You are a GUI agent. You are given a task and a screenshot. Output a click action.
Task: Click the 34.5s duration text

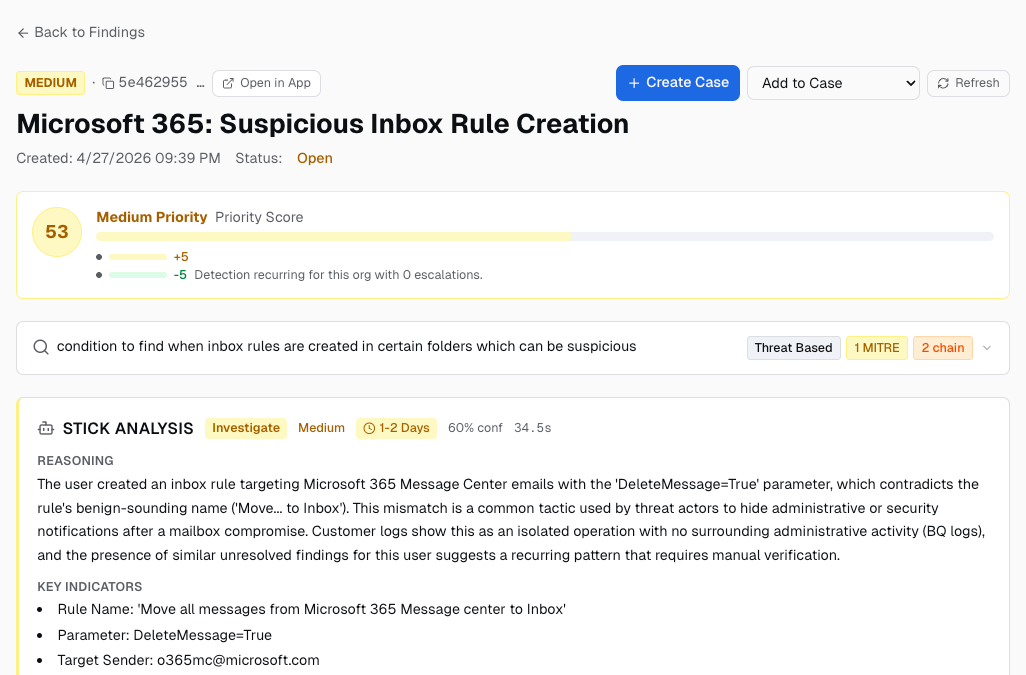pos(533,428)
